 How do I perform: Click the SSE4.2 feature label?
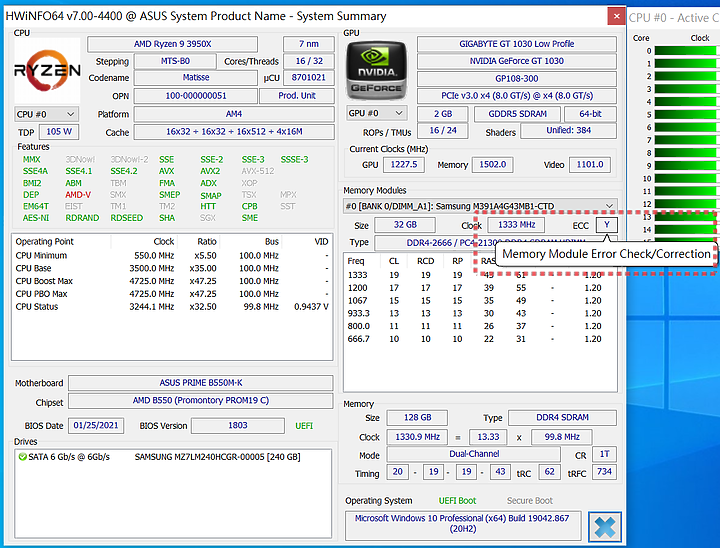click(124, 171)
